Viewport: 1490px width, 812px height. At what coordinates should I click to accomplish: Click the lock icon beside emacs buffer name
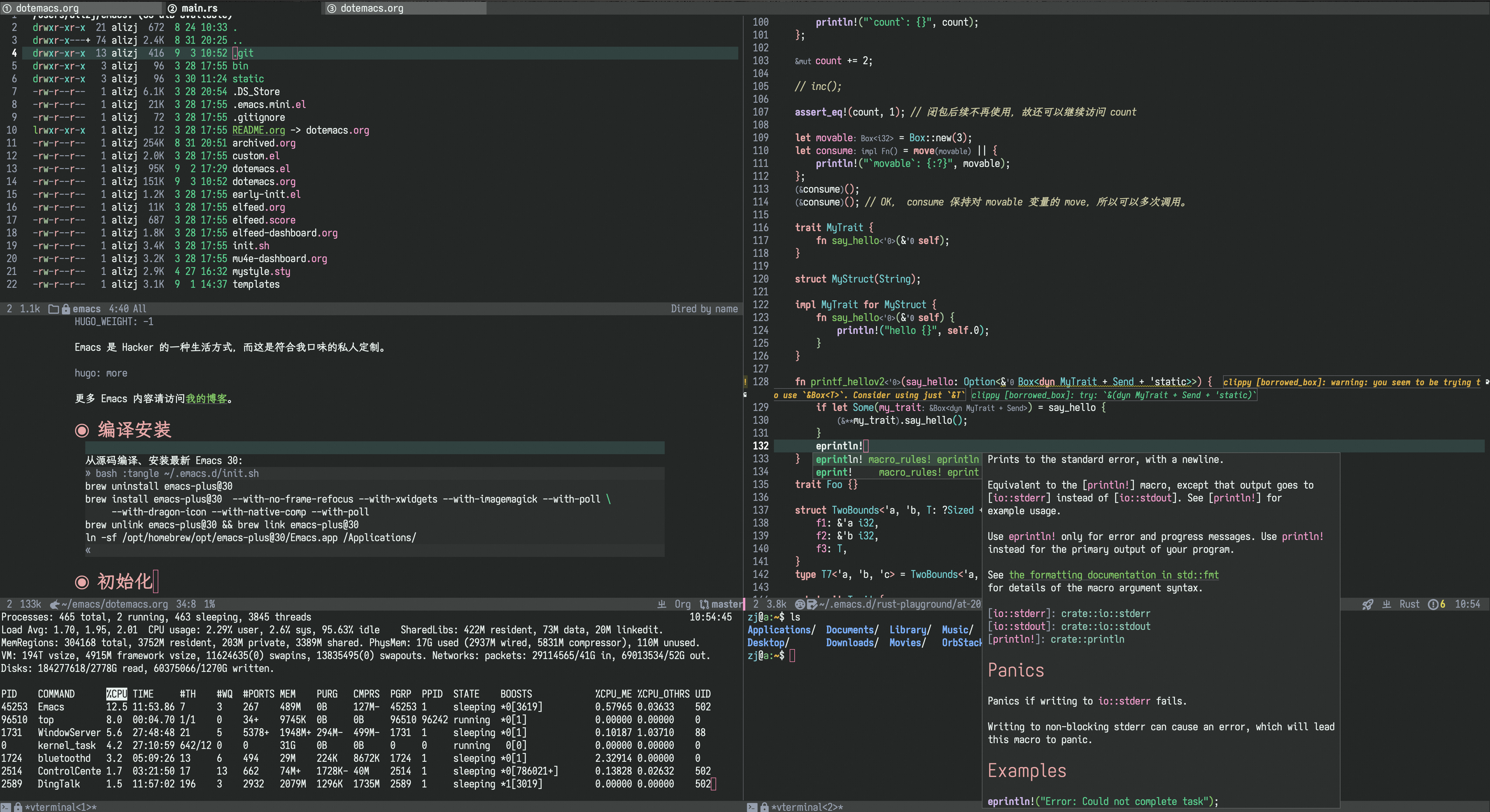(x=65, y=309)
